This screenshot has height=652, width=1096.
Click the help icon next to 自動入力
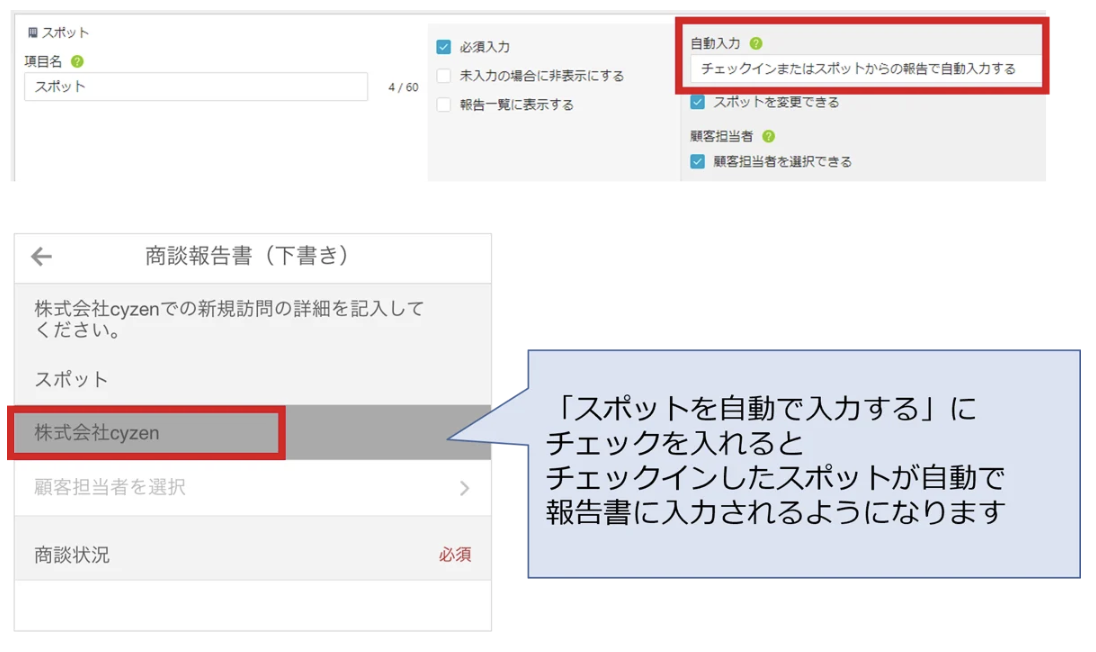click(756, 43)
